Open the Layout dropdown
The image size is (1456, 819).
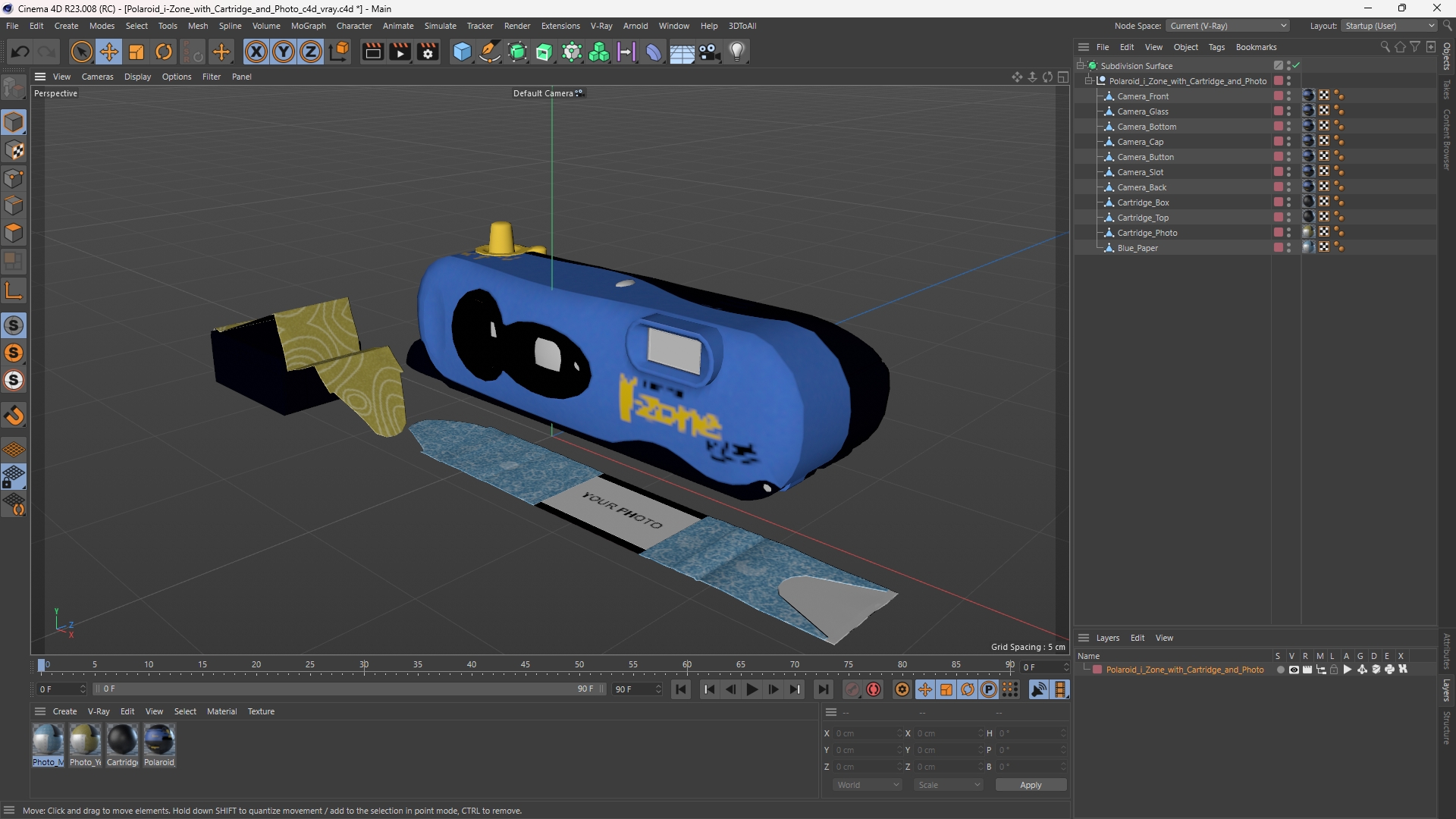click(x=1389, y=26)
